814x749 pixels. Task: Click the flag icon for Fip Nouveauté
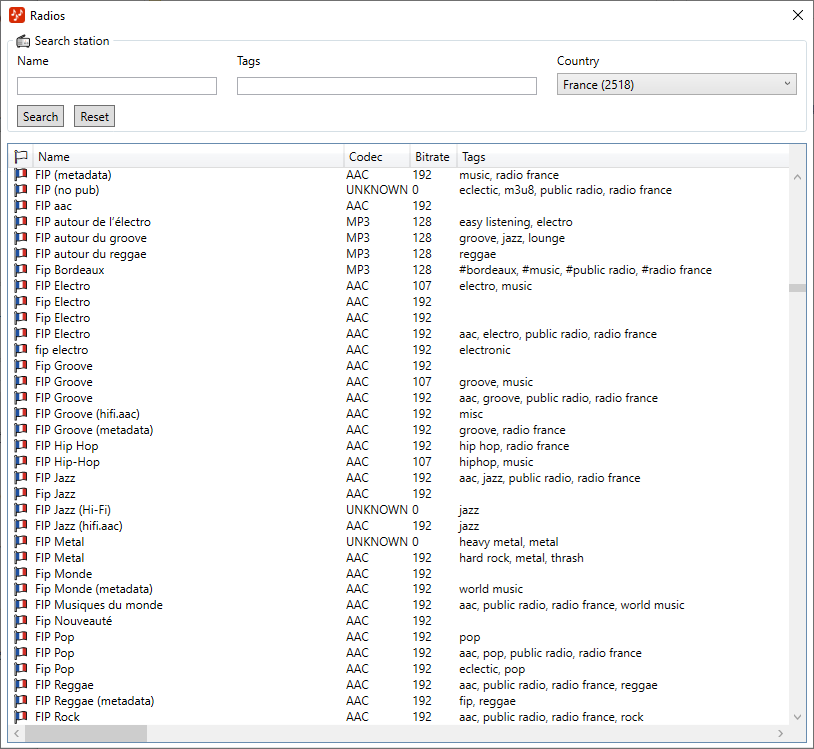(21, 621)
